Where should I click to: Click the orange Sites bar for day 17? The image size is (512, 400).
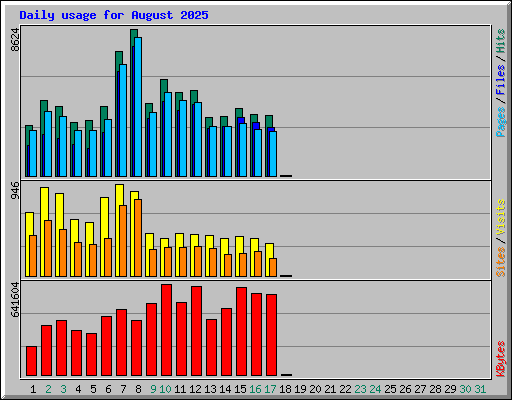pyautogui.click(x=273, y=267)
